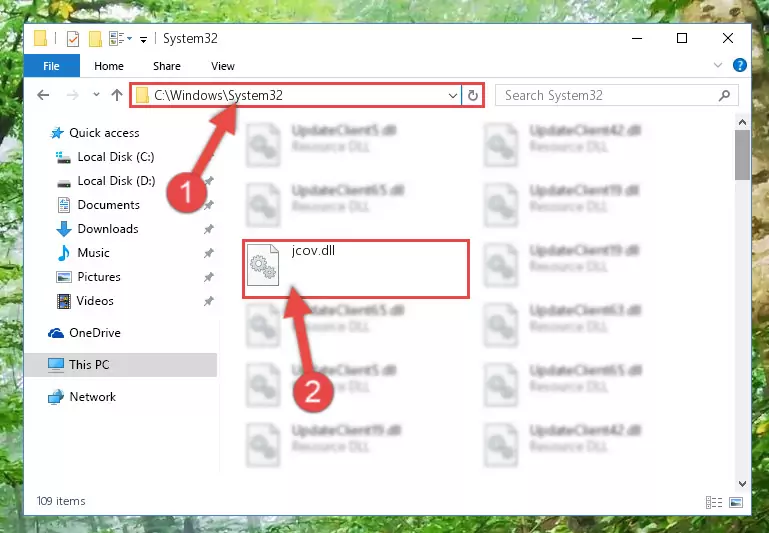
Task: Click the pin icon beside Videos
Action: tap(209, 301)
